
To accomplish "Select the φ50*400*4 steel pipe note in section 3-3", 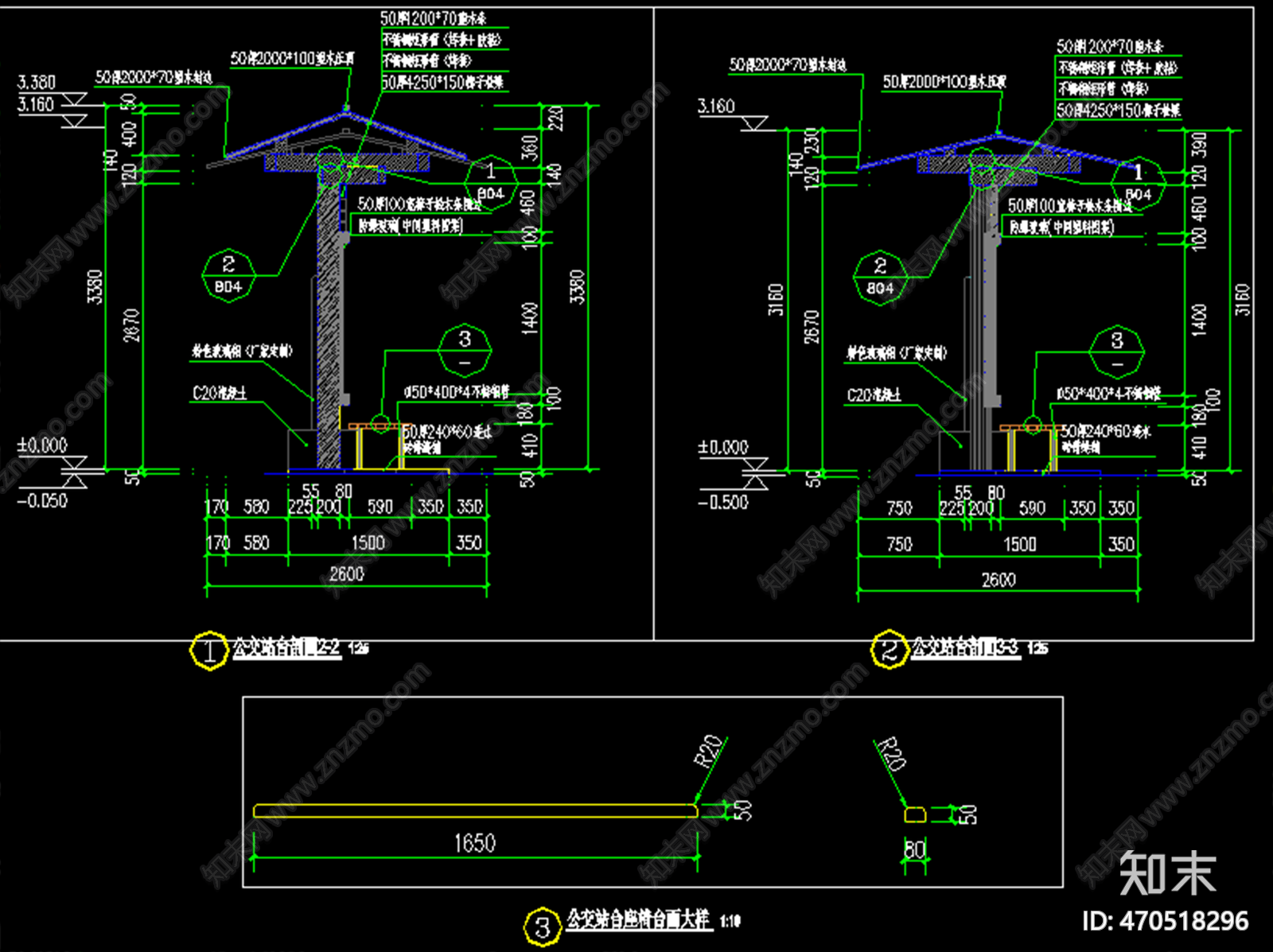I will [x=1108, y=393].
